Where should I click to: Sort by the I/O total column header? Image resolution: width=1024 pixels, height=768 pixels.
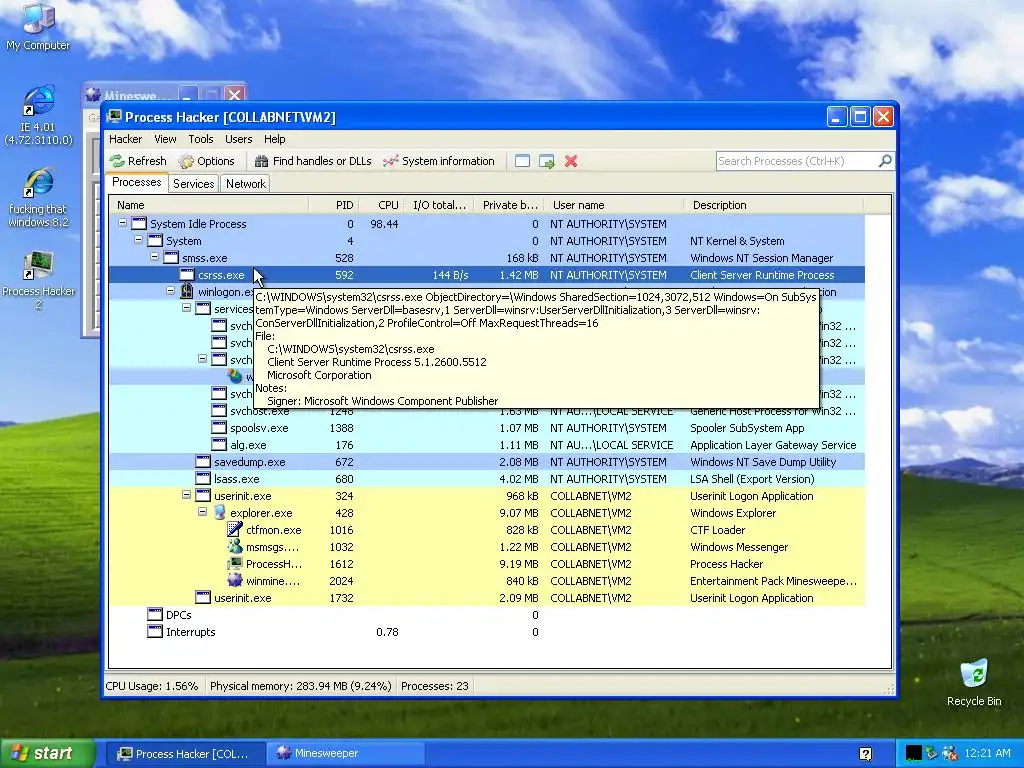coord(440,205)
